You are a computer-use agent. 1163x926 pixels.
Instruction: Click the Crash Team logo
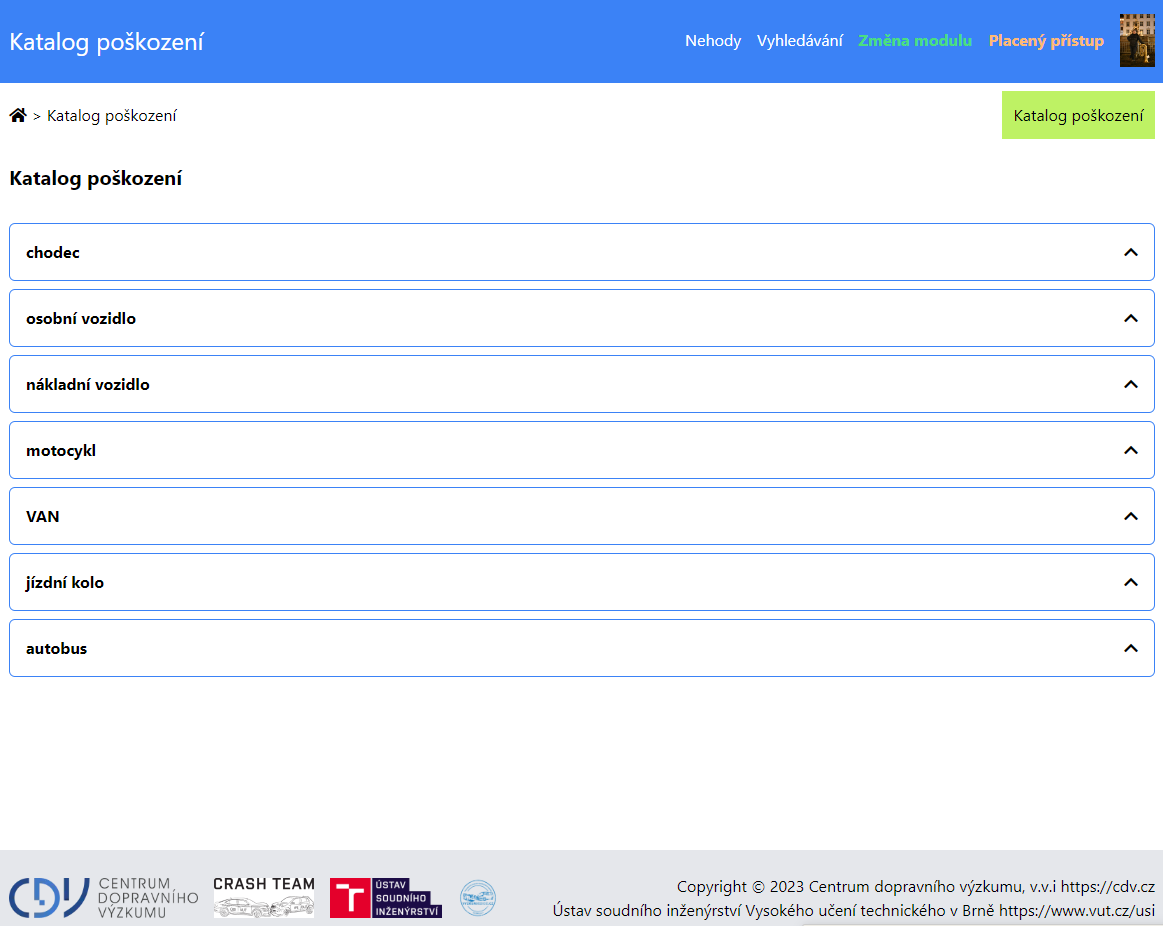click(x=264, y=898)
